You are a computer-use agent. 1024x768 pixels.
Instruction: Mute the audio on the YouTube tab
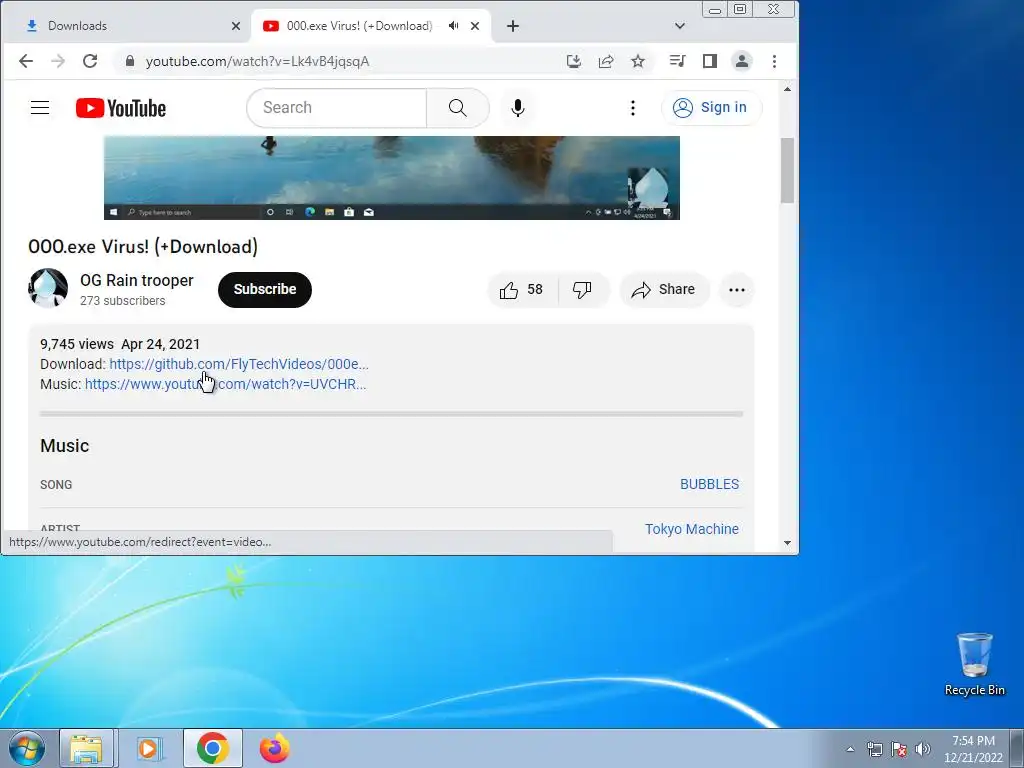tap(453, 26)
